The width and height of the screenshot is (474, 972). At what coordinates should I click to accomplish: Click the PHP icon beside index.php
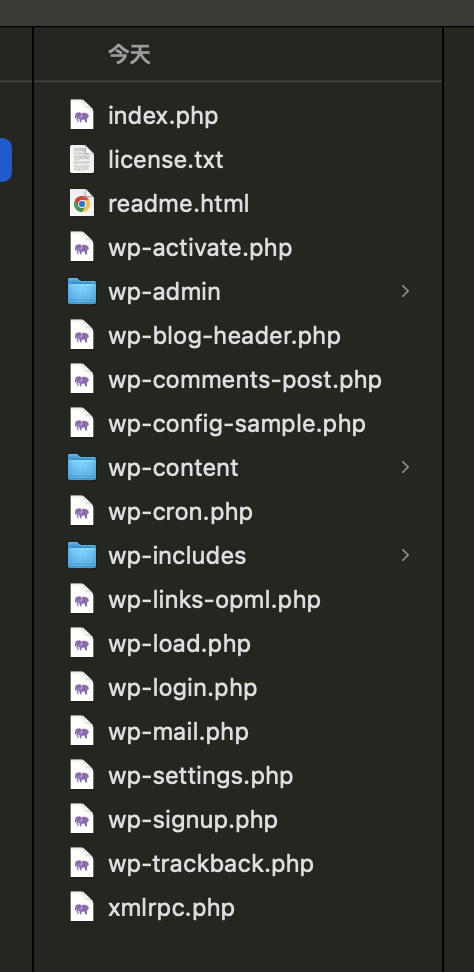pos(82,115)
